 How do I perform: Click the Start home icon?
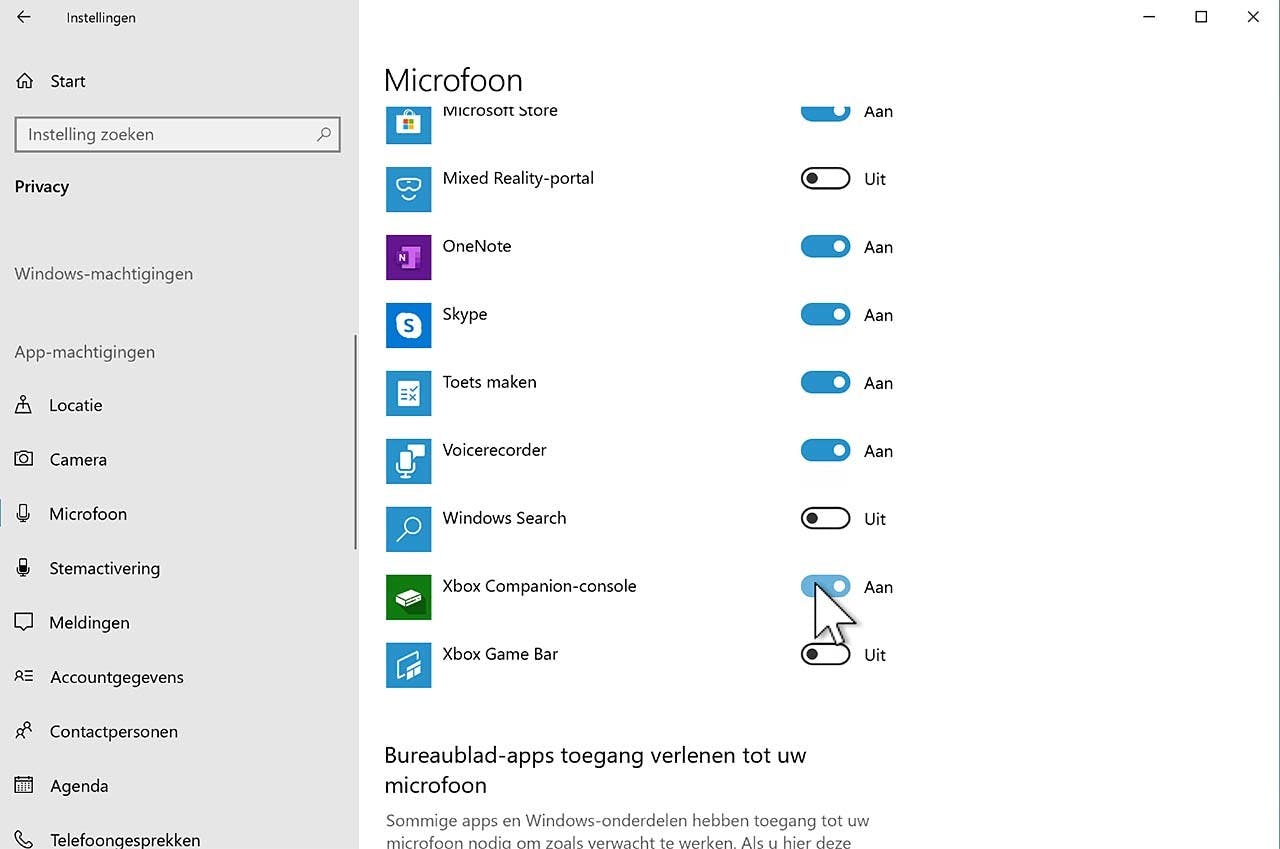25,81
